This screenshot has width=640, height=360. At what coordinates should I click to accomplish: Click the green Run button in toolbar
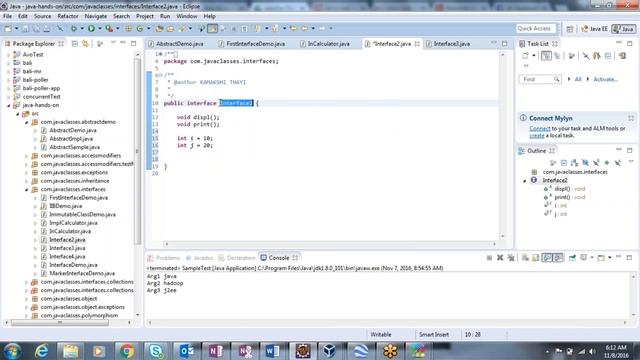pos(91,28)
